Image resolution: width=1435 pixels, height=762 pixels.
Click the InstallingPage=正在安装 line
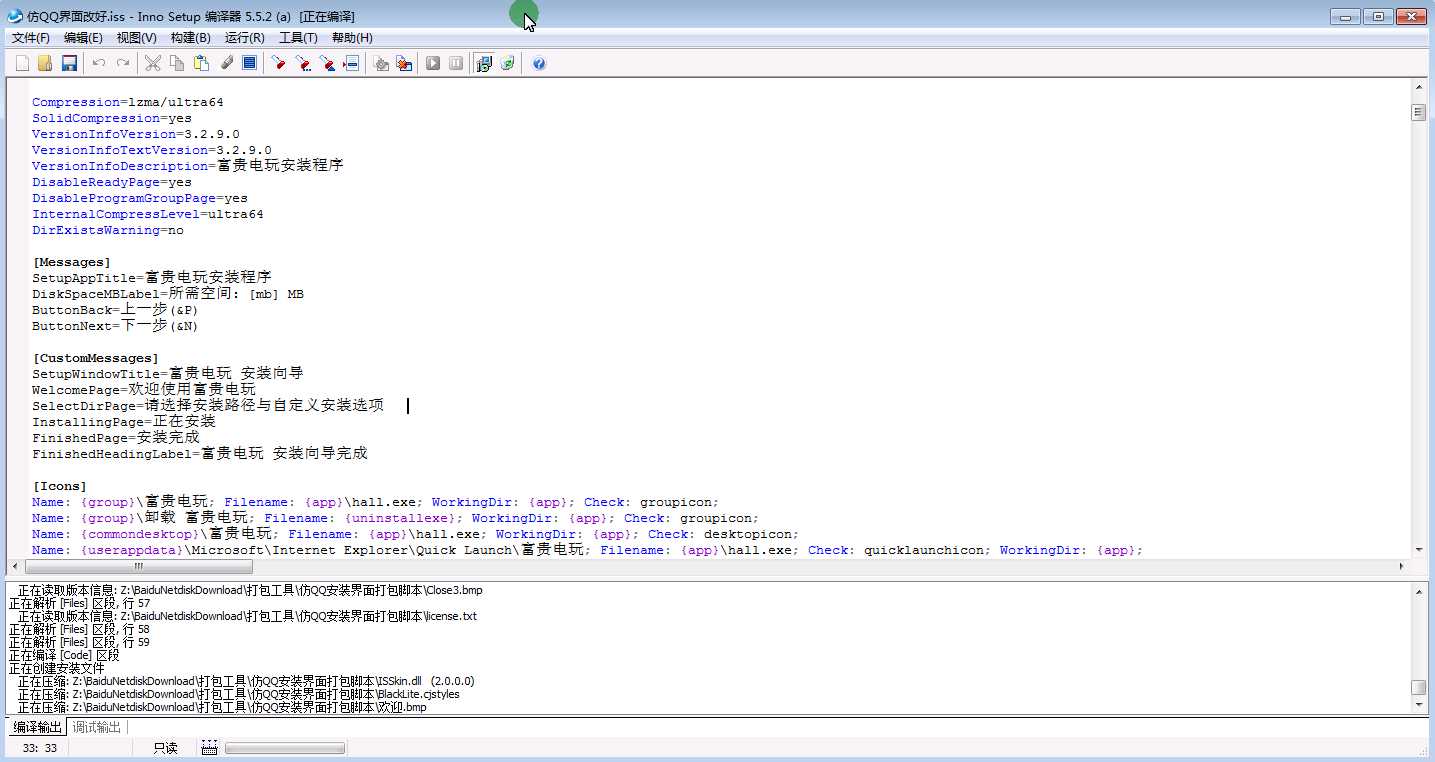tap(124, 422)
